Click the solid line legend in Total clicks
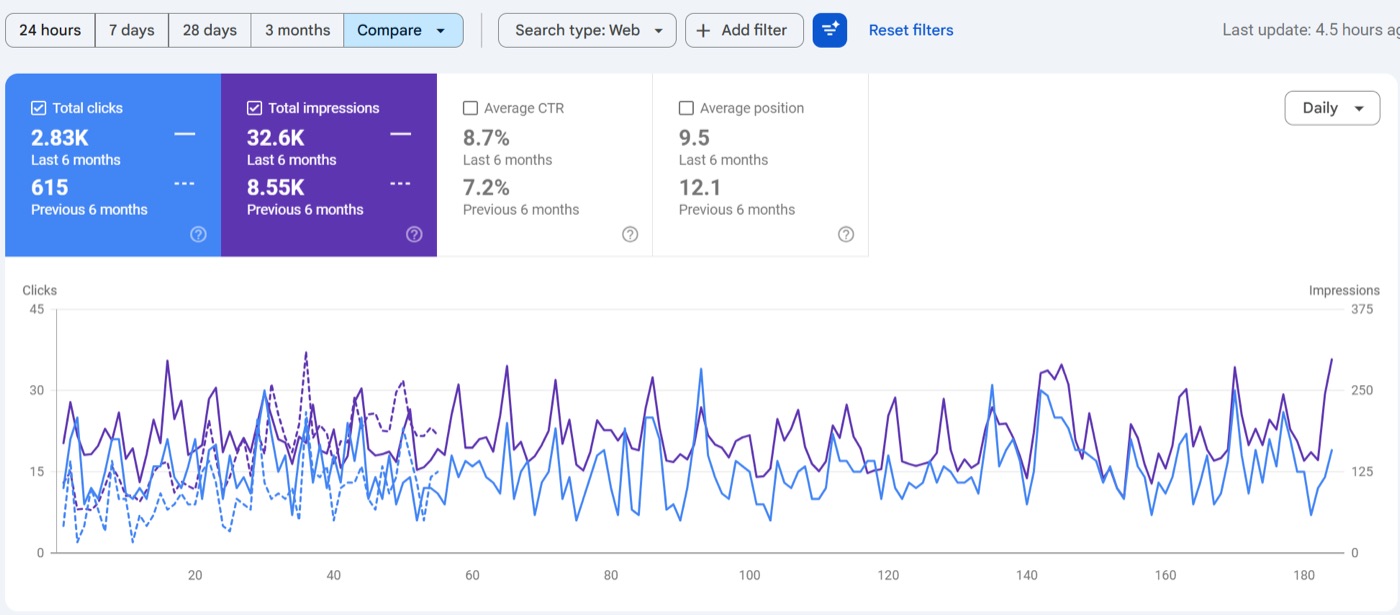 pyautogui.click(x=184, y=134)
